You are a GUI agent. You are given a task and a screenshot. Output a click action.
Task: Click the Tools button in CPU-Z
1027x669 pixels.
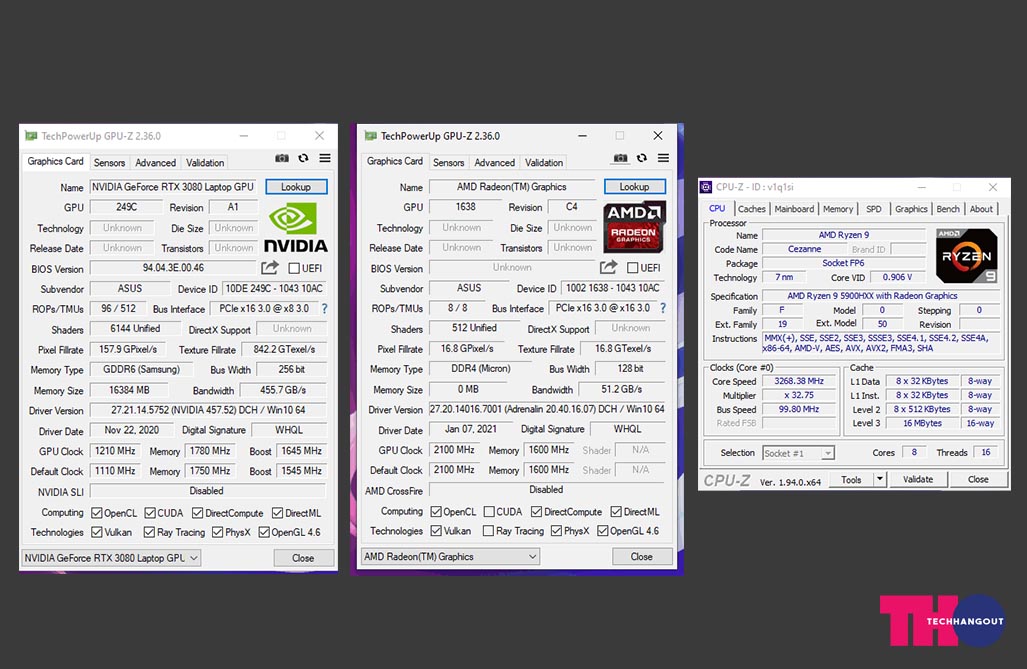pos(851,479)
